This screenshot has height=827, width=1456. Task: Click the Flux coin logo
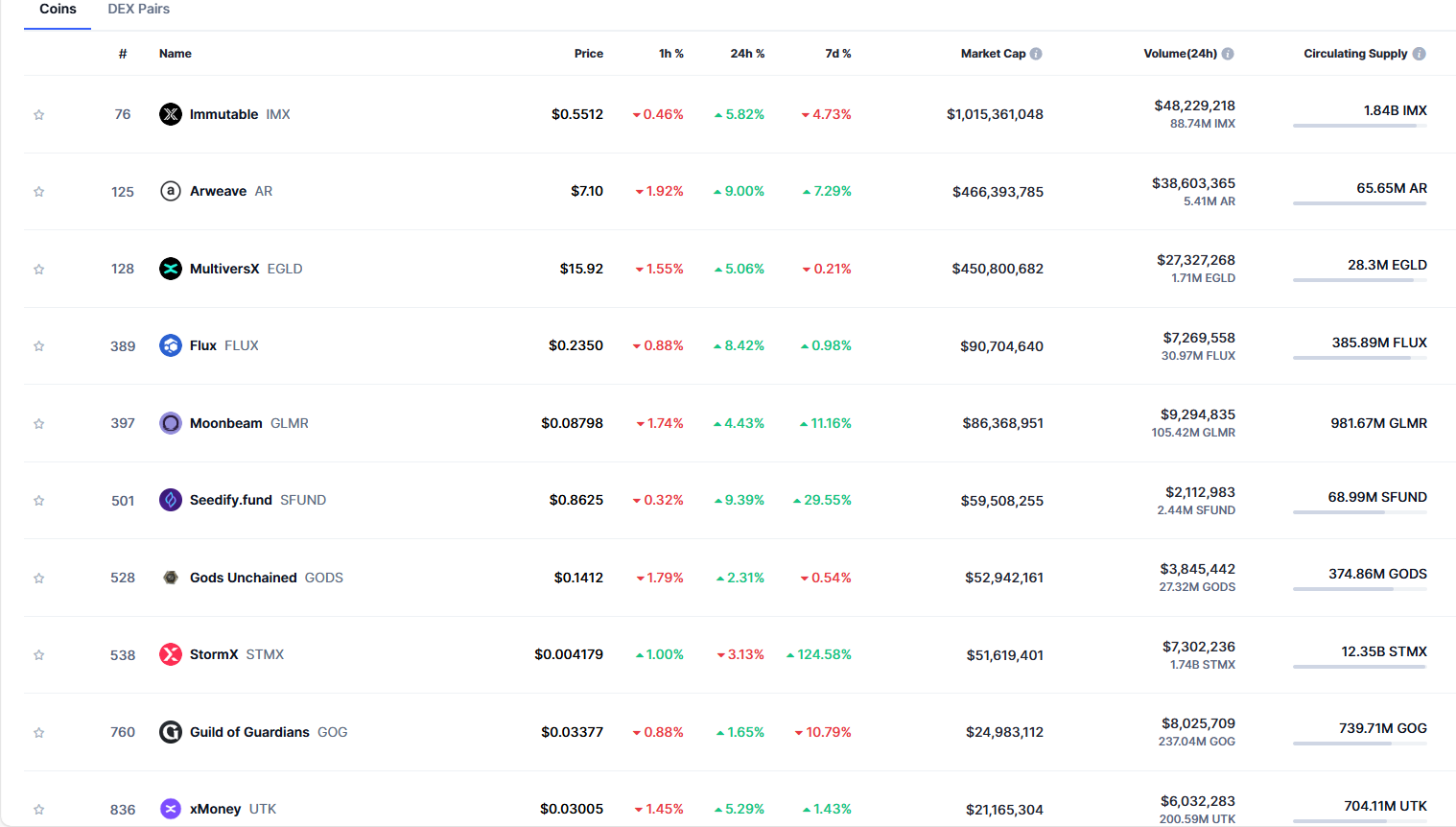coord(170,345)
